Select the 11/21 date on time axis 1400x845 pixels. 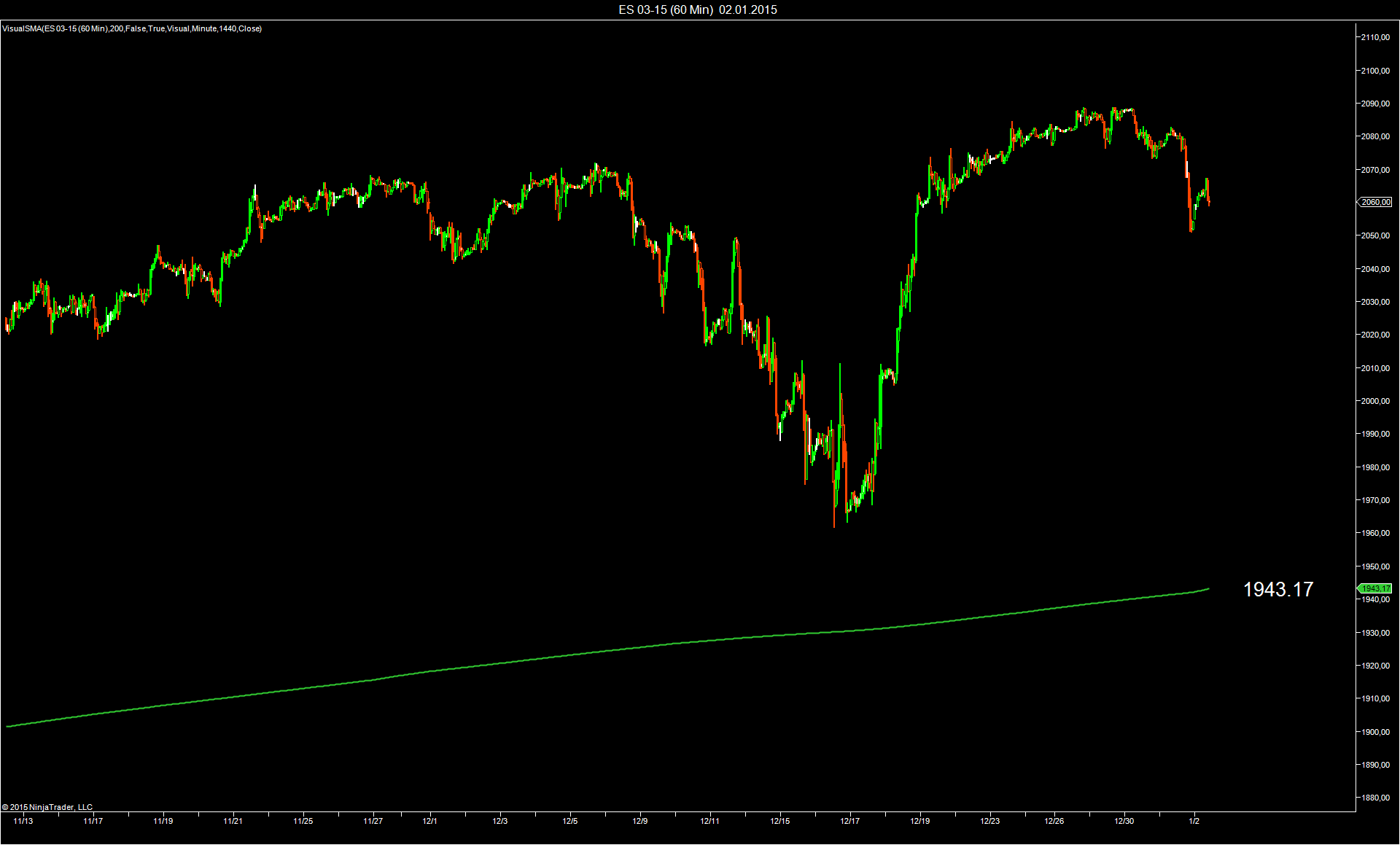233,821
